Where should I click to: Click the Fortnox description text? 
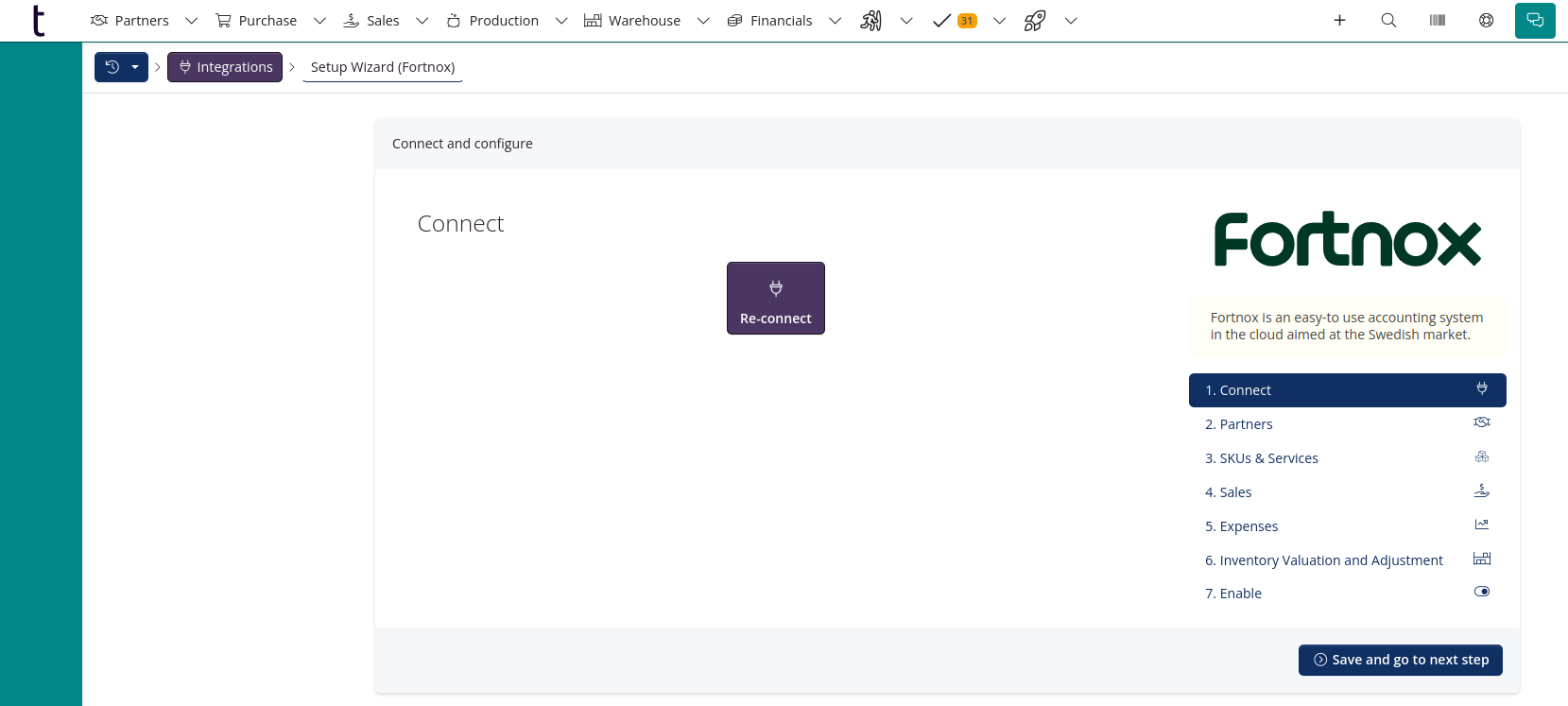1347,326
